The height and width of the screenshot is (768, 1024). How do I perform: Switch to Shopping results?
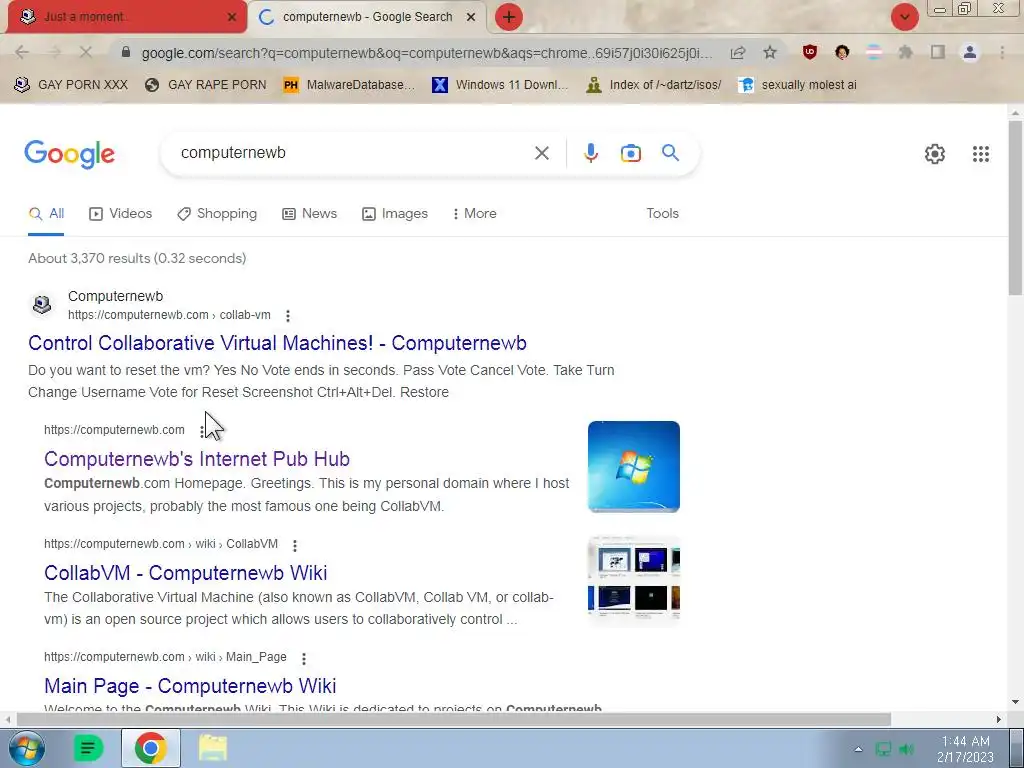click(x=217, y=214)
